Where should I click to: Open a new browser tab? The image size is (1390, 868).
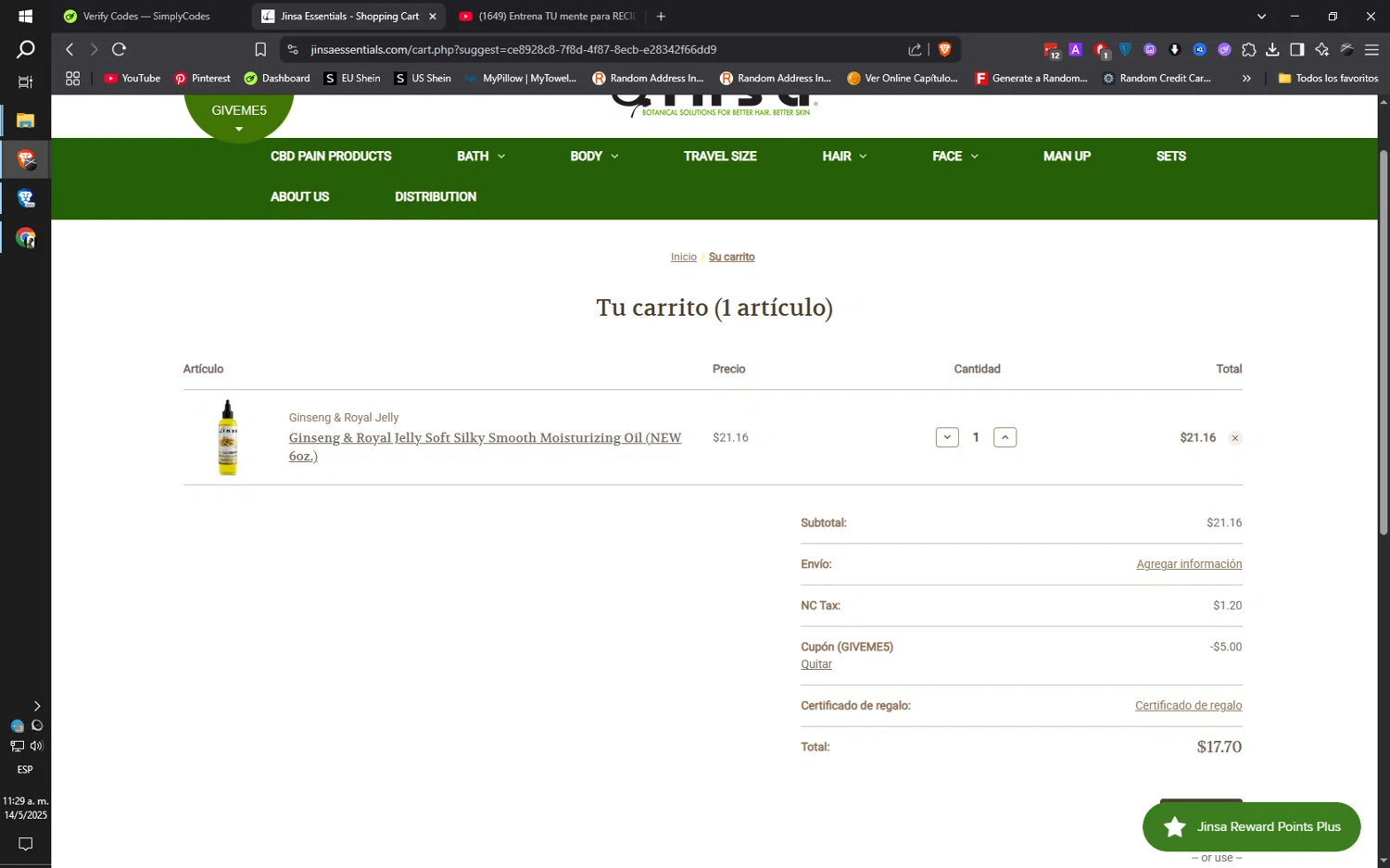pos(661,16)
